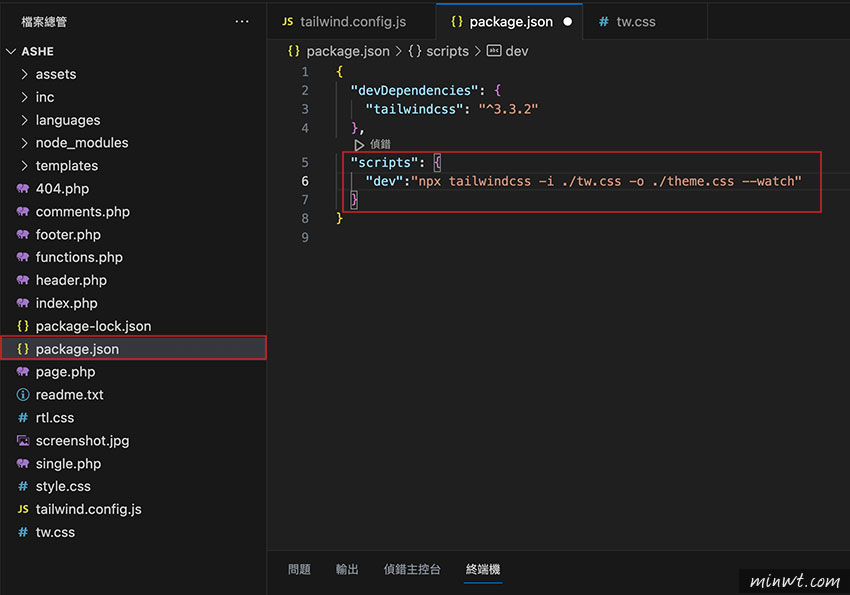Click the PHP icon beside page.php
This screenshot has height=595, width=850.
23,372
